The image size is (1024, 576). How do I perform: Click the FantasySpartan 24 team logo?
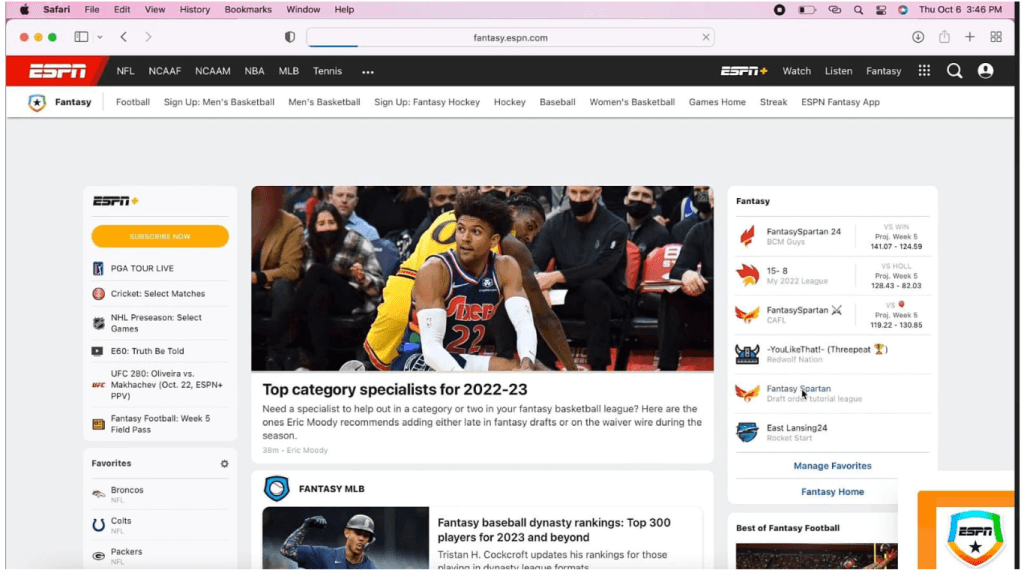click(x=747, y=236)
